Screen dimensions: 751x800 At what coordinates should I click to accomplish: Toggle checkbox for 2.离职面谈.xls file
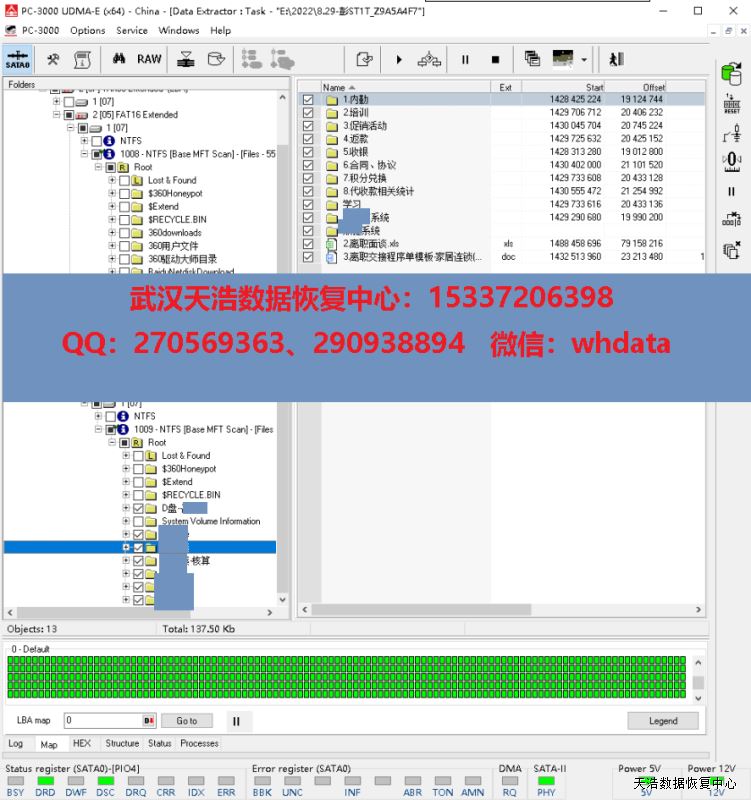(x=308, y=244)
